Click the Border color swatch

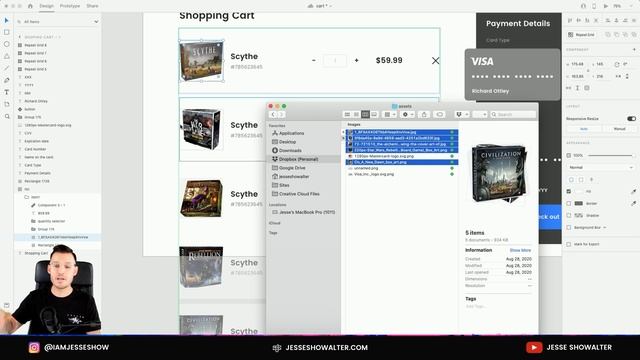tap(579, 203)
